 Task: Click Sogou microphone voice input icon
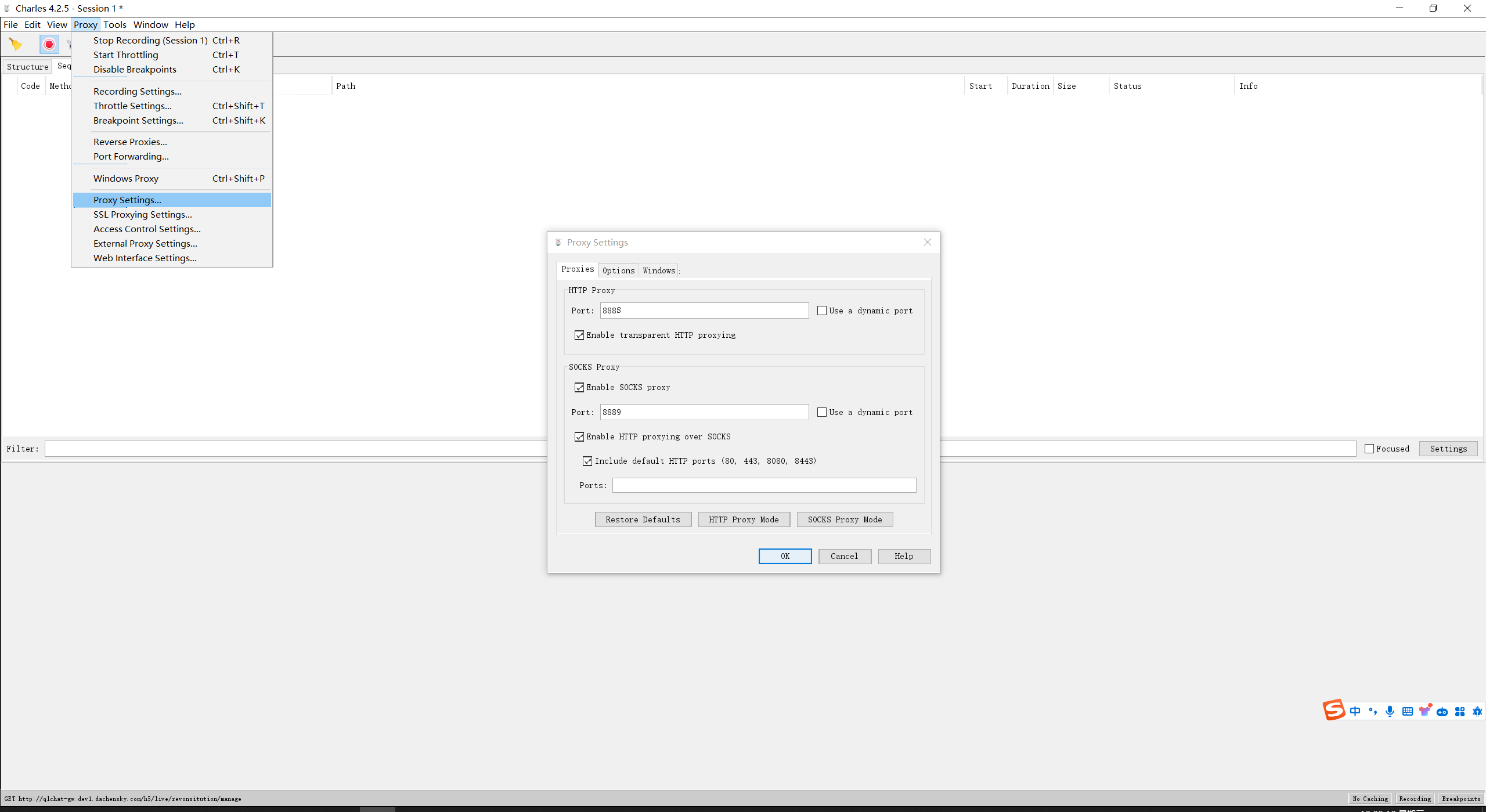click(1390, 711)
